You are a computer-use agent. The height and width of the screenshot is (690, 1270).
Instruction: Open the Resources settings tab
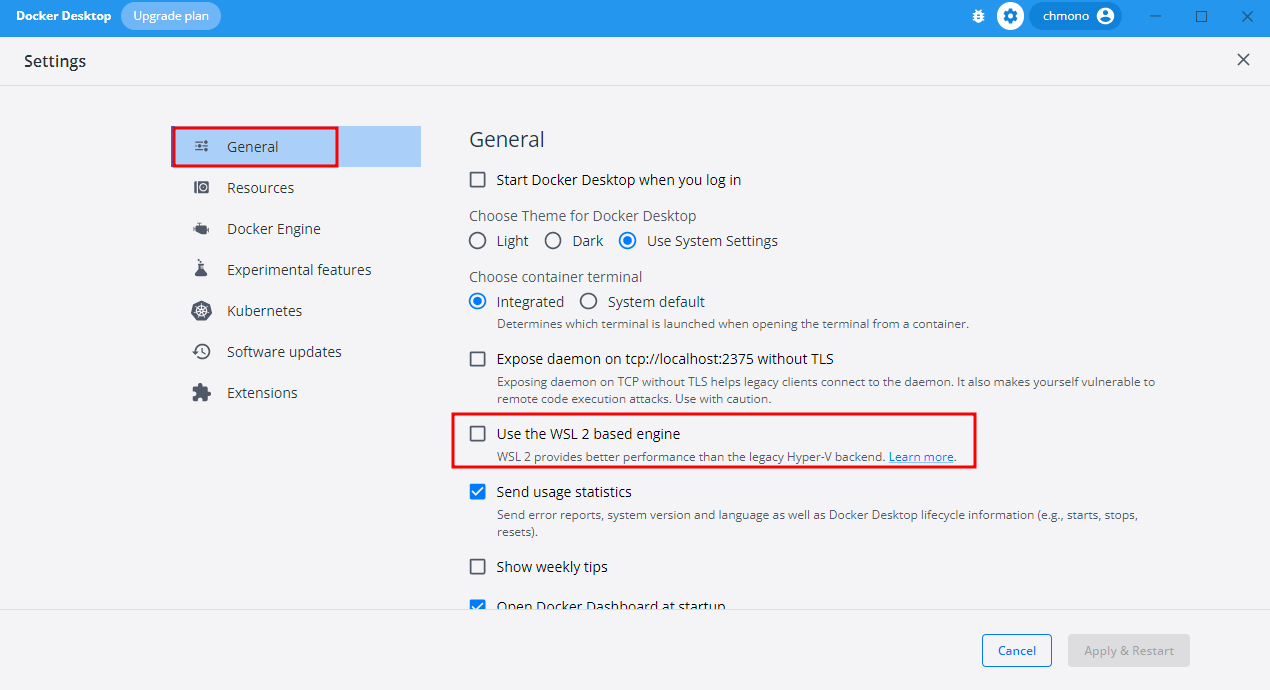[x=296, y=188]
